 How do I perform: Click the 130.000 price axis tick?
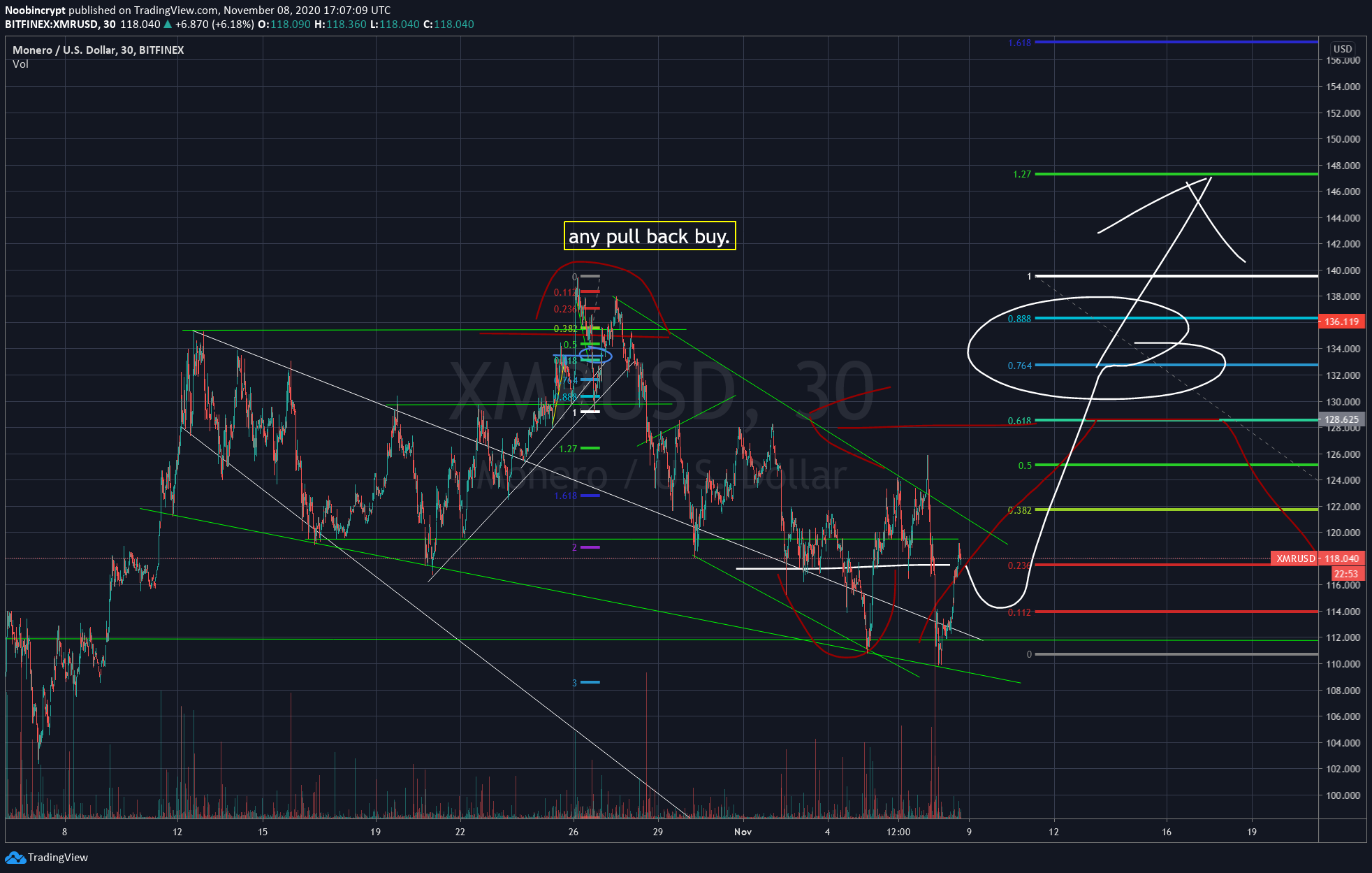point(1343,402)
